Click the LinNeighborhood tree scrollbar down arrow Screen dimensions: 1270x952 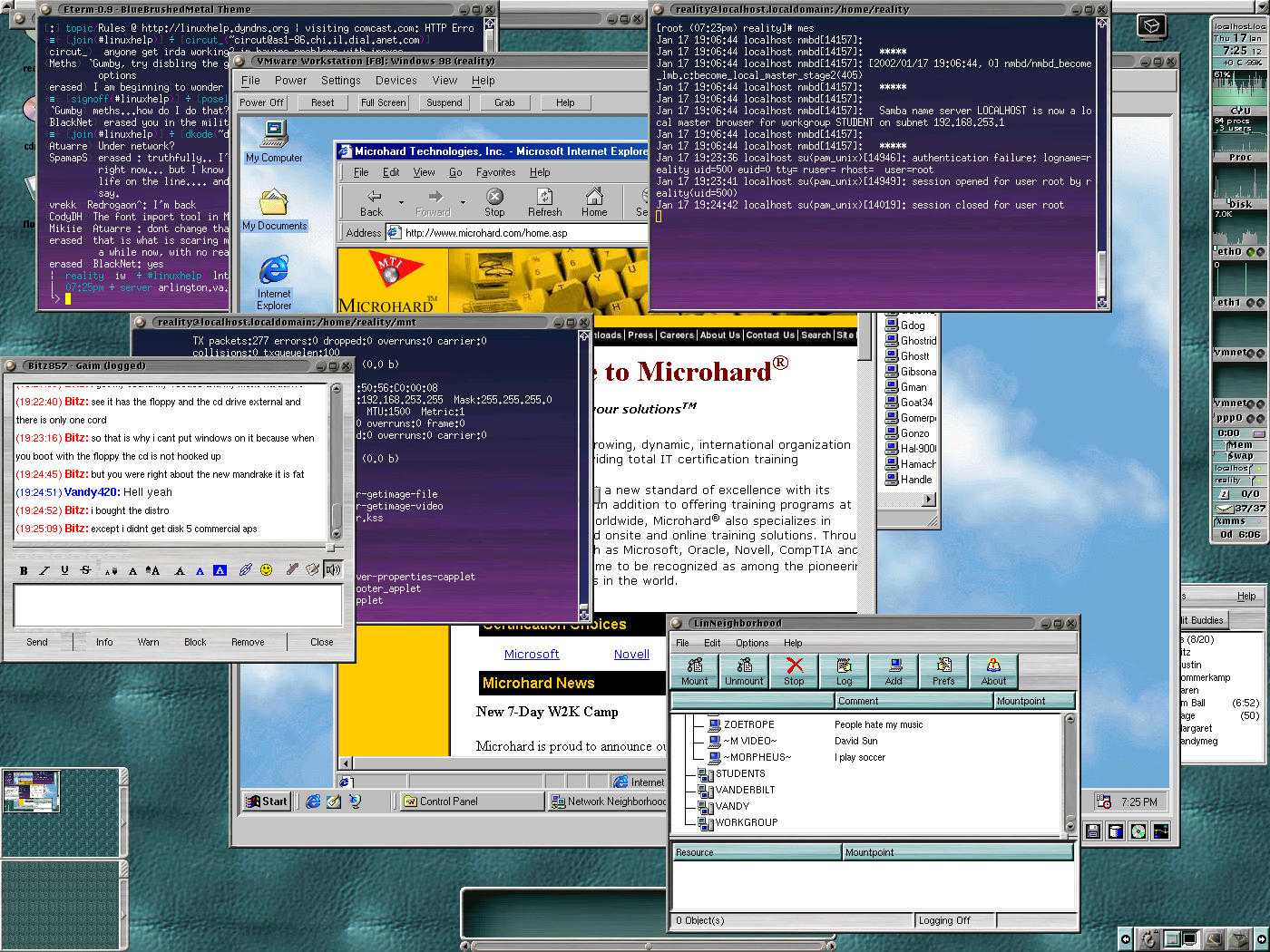(1070, 826)
